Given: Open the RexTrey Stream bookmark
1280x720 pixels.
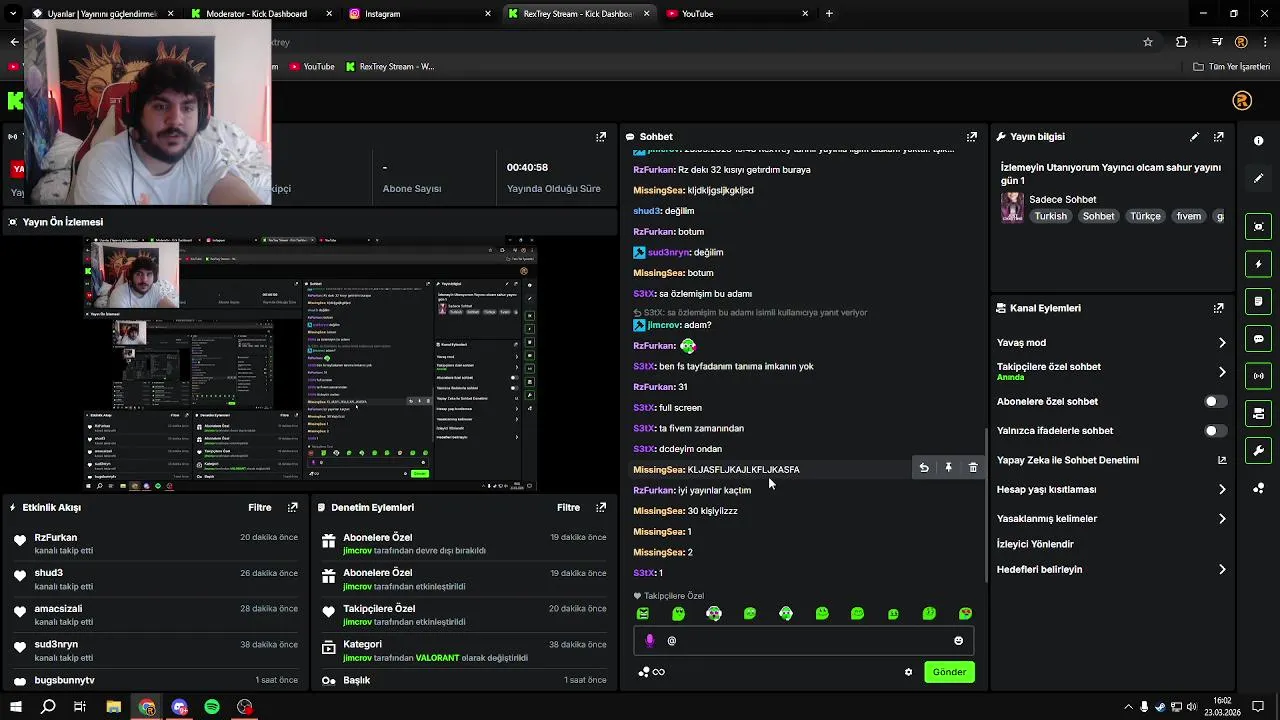Looking at the screenshot, I should pyautogui.click(x=390, y=67).
